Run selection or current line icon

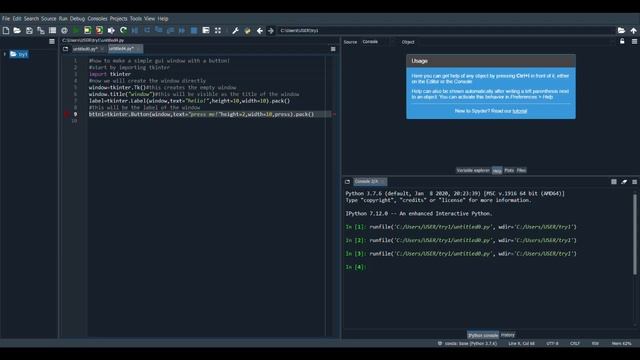click(111, 31)
